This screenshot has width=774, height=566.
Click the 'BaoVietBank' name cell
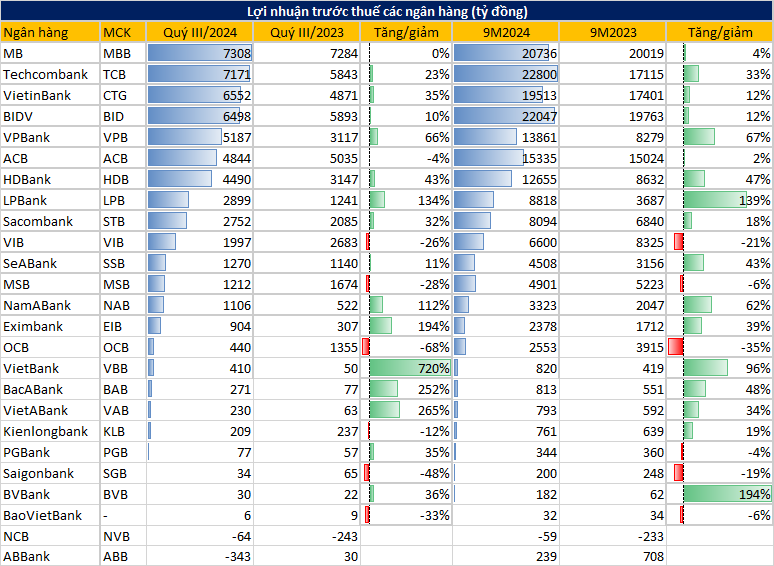pyautogui.click(x=50, y=515)
